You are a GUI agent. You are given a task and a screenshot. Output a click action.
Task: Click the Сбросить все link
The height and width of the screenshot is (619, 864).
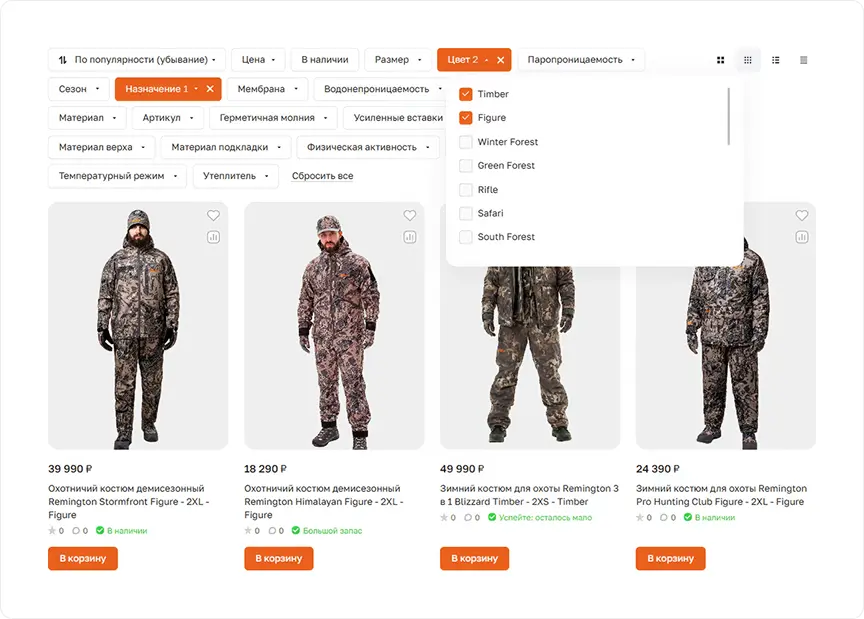[322, 176]
